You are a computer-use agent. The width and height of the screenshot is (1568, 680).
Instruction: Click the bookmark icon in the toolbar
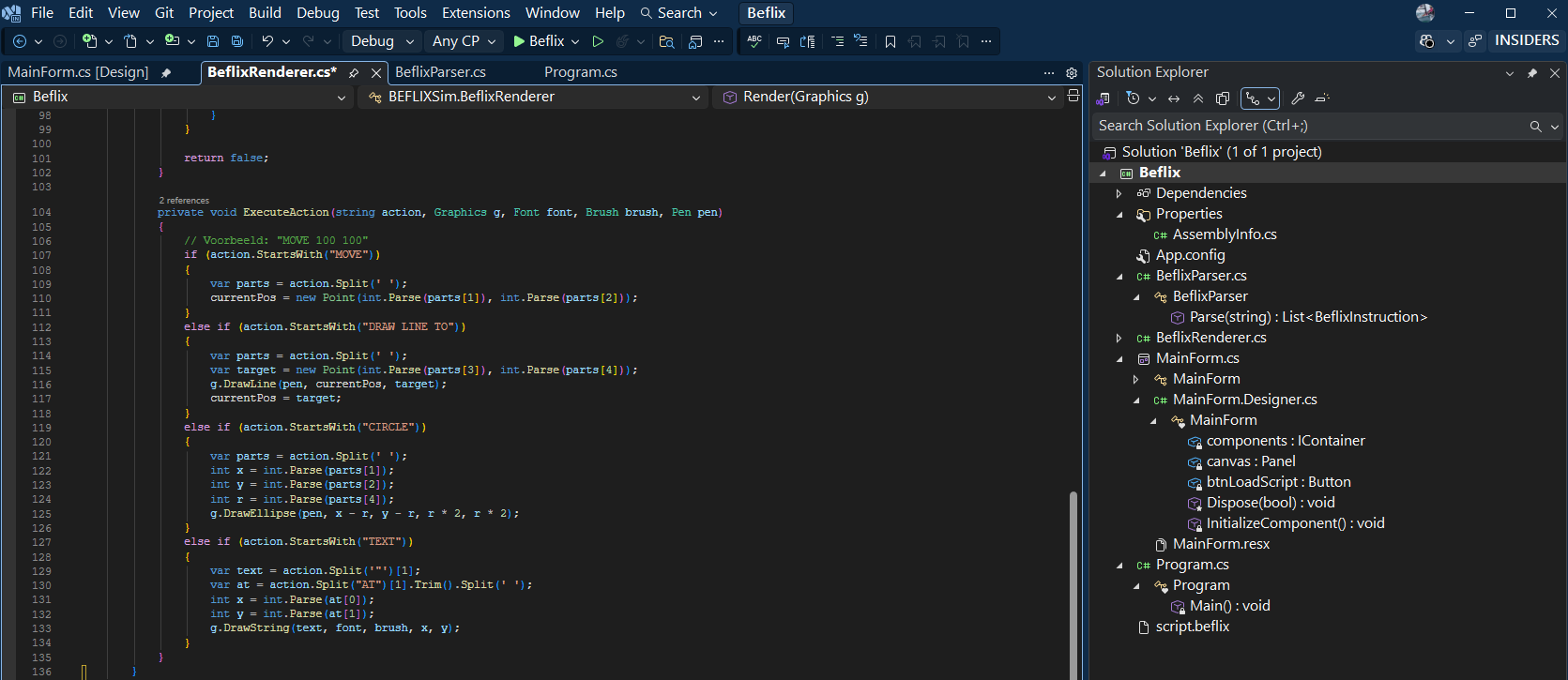tap(891, 41)
